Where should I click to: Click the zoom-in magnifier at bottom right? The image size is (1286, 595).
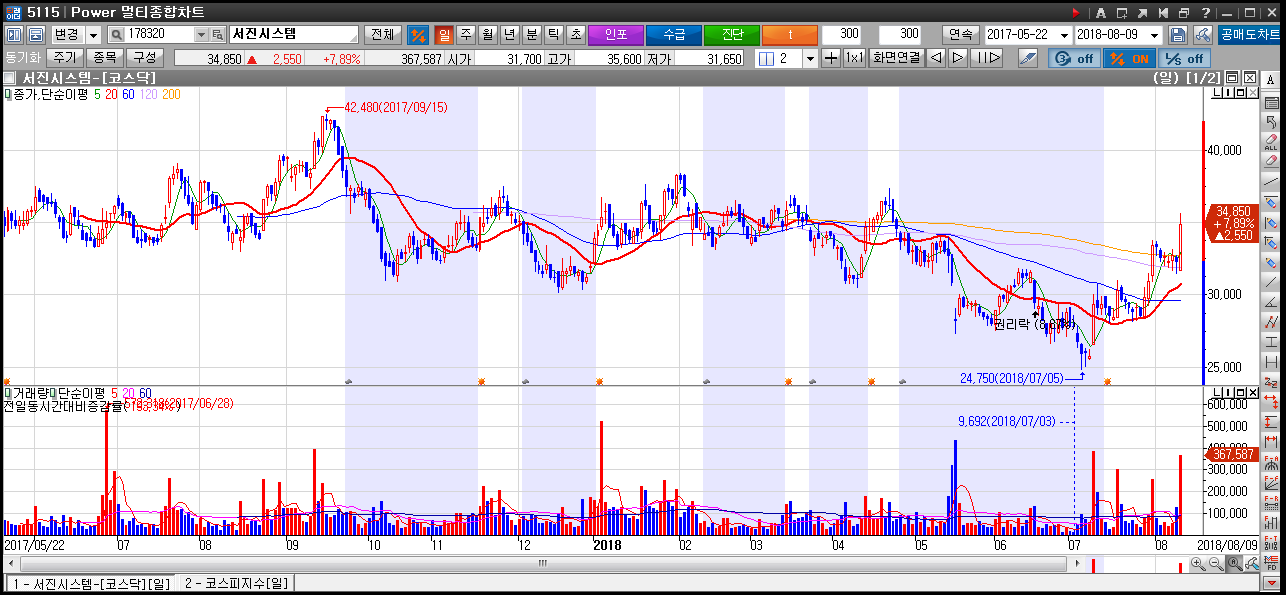click(x=1198, y=564)
